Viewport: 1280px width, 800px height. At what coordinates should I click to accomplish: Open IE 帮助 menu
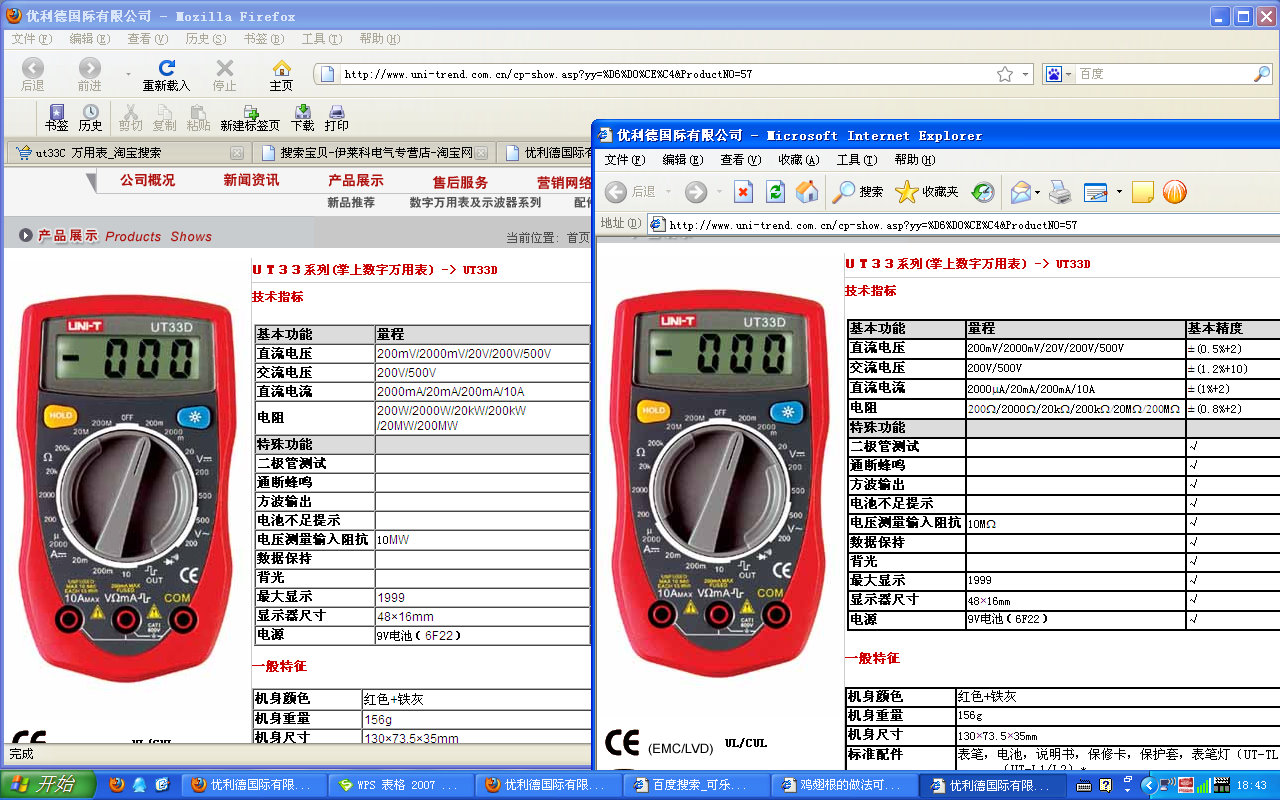[x=914, y=160]
